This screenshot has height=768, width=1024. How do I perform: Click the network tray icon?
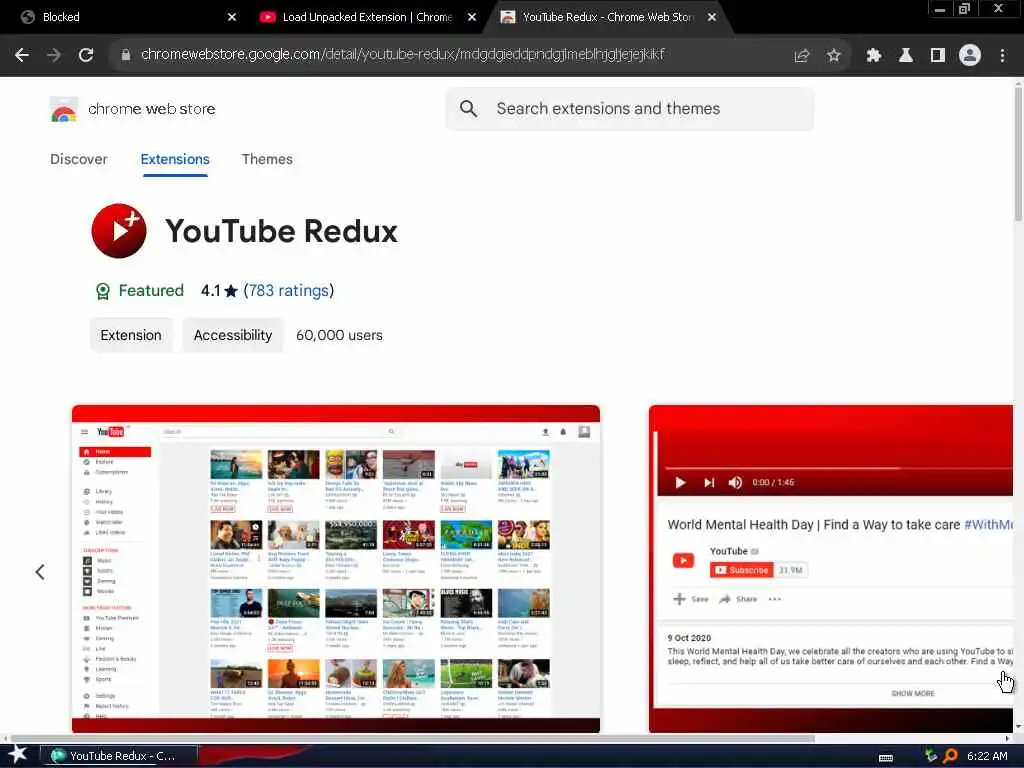point(931,756)
